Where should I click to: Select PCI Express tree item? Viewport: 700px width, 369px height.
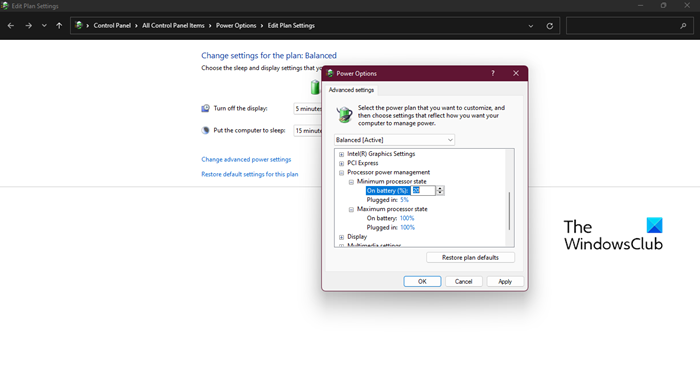(x=362, y=163)
